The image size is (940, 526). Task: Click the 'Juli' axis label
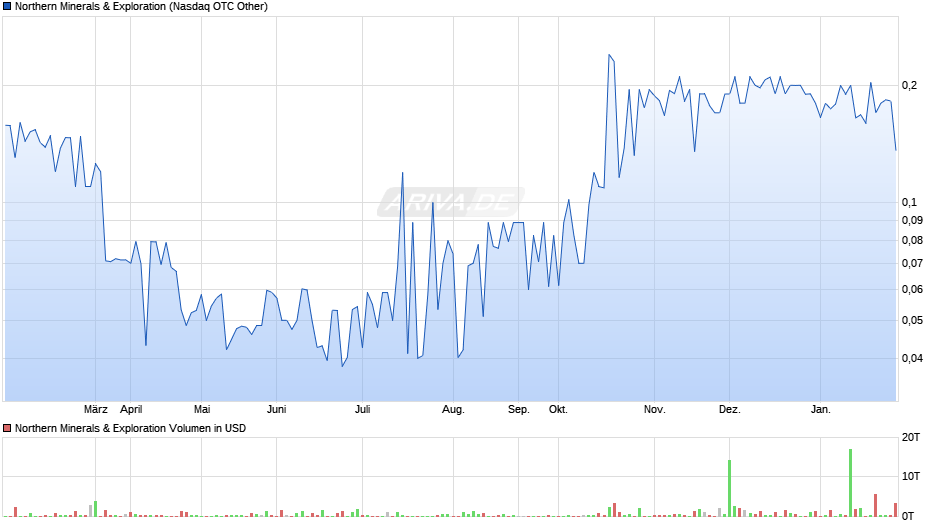pos(363,410)
